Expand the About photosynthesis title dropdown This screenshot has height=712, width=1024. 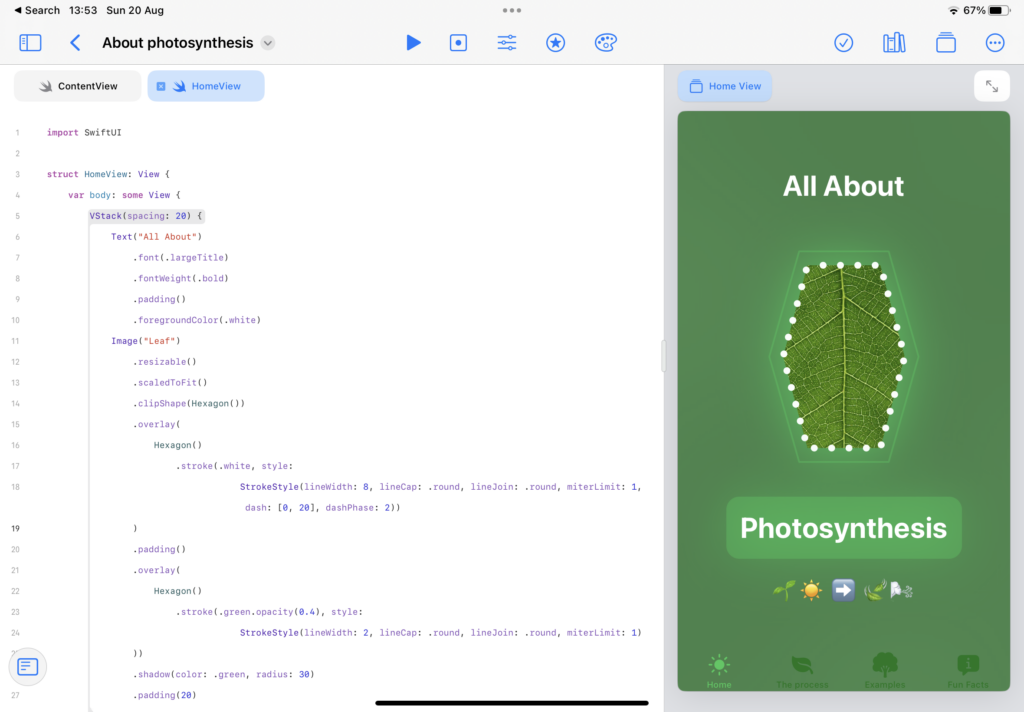(x=268, y=43)
